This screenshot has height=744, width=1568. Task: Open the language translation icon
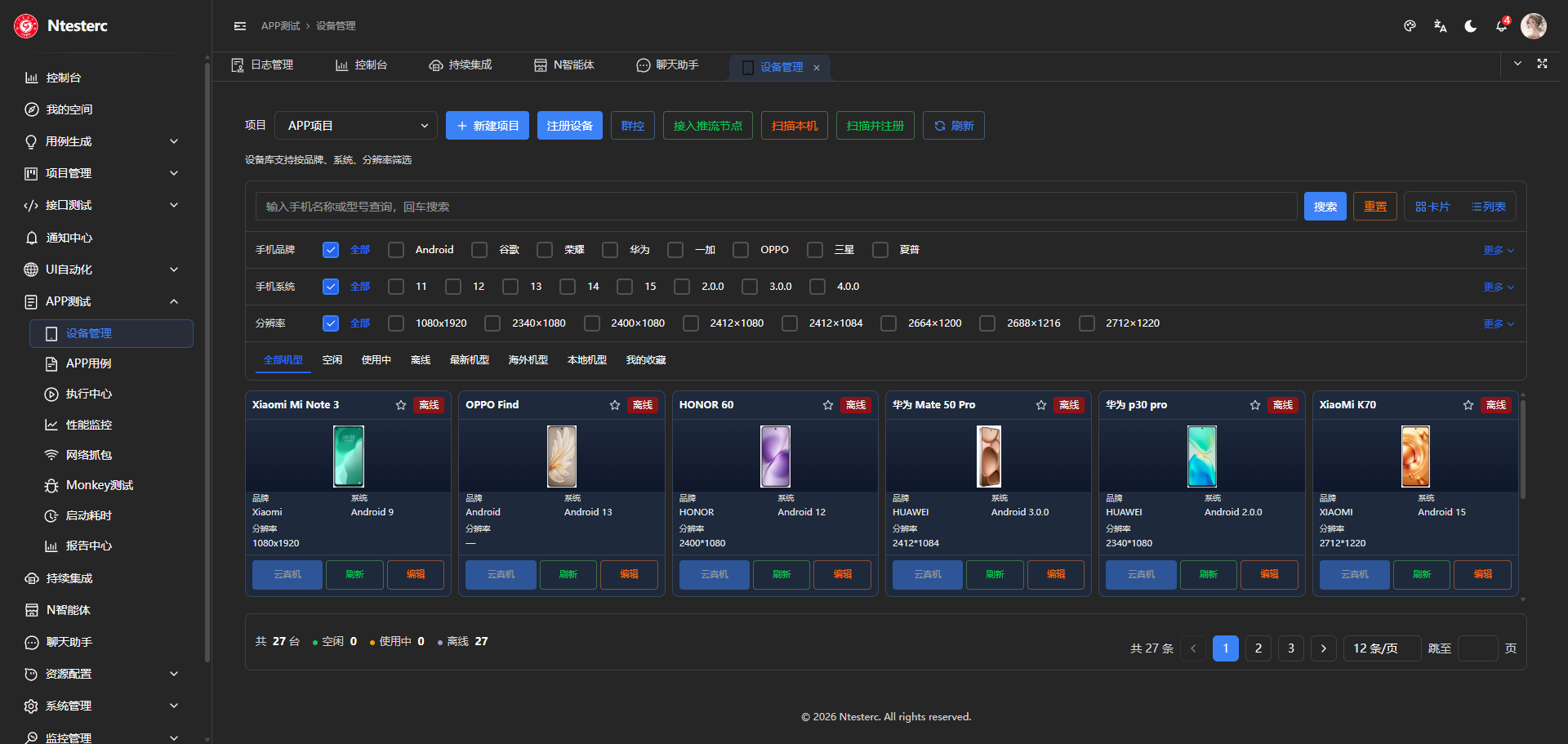point(1440,26)
